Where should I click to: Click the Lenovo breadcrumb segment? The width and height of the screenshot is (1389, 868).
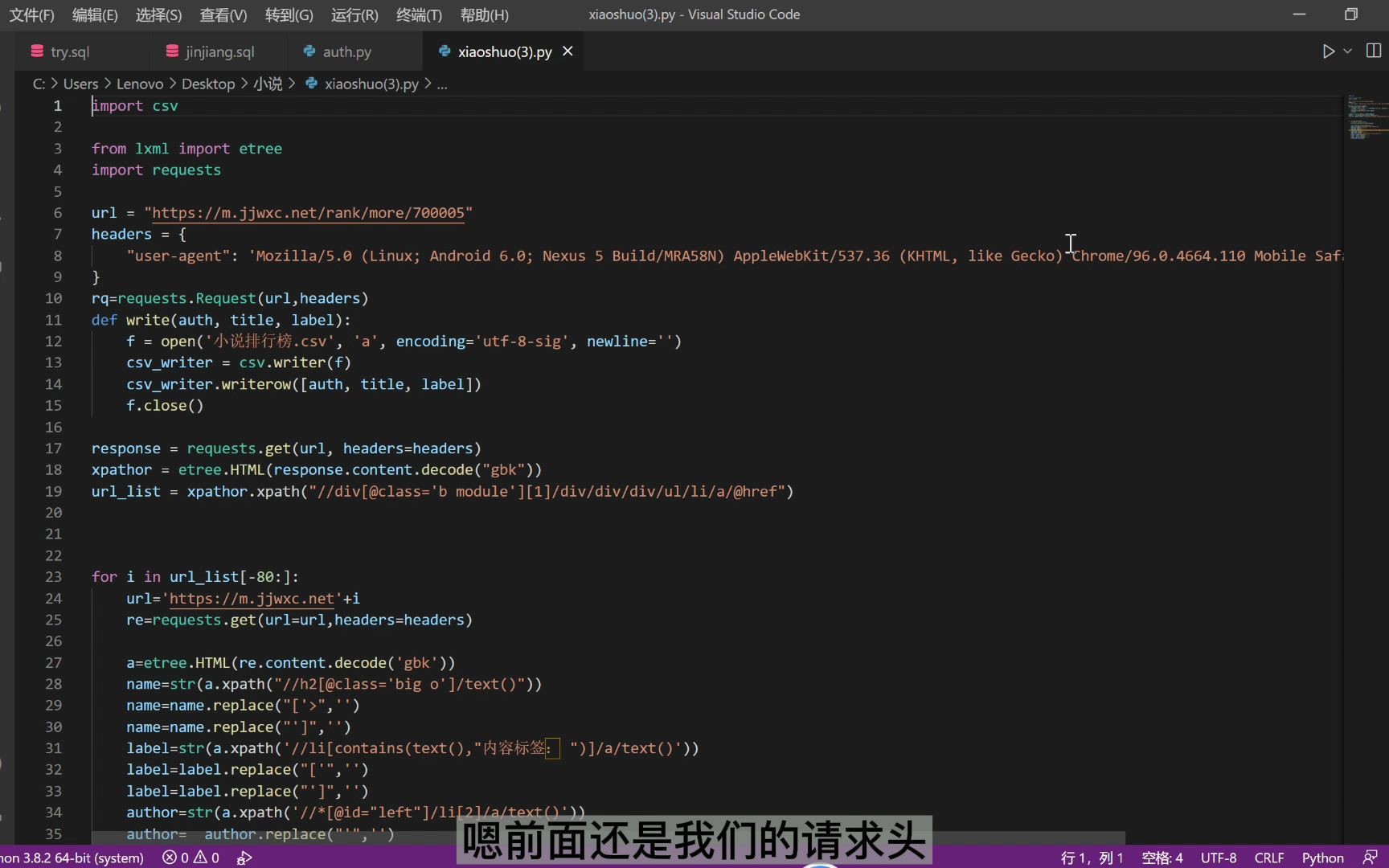point(140,84)
